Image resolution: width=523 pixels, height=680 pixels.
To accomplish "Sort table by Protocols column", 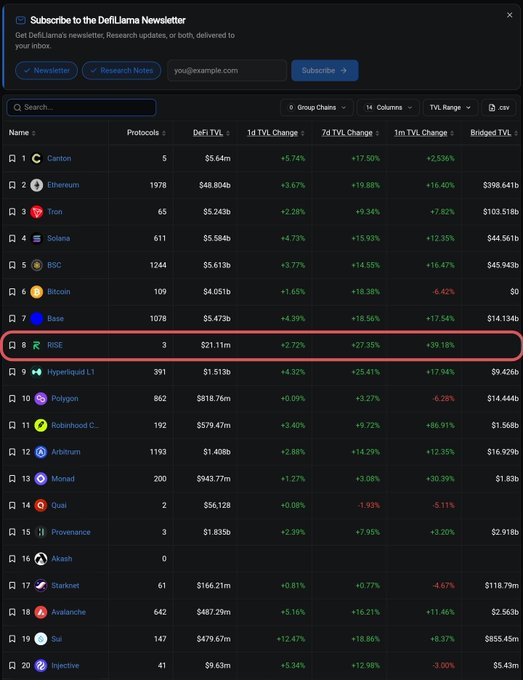I will pyautogui.click(x=146, y=133).
